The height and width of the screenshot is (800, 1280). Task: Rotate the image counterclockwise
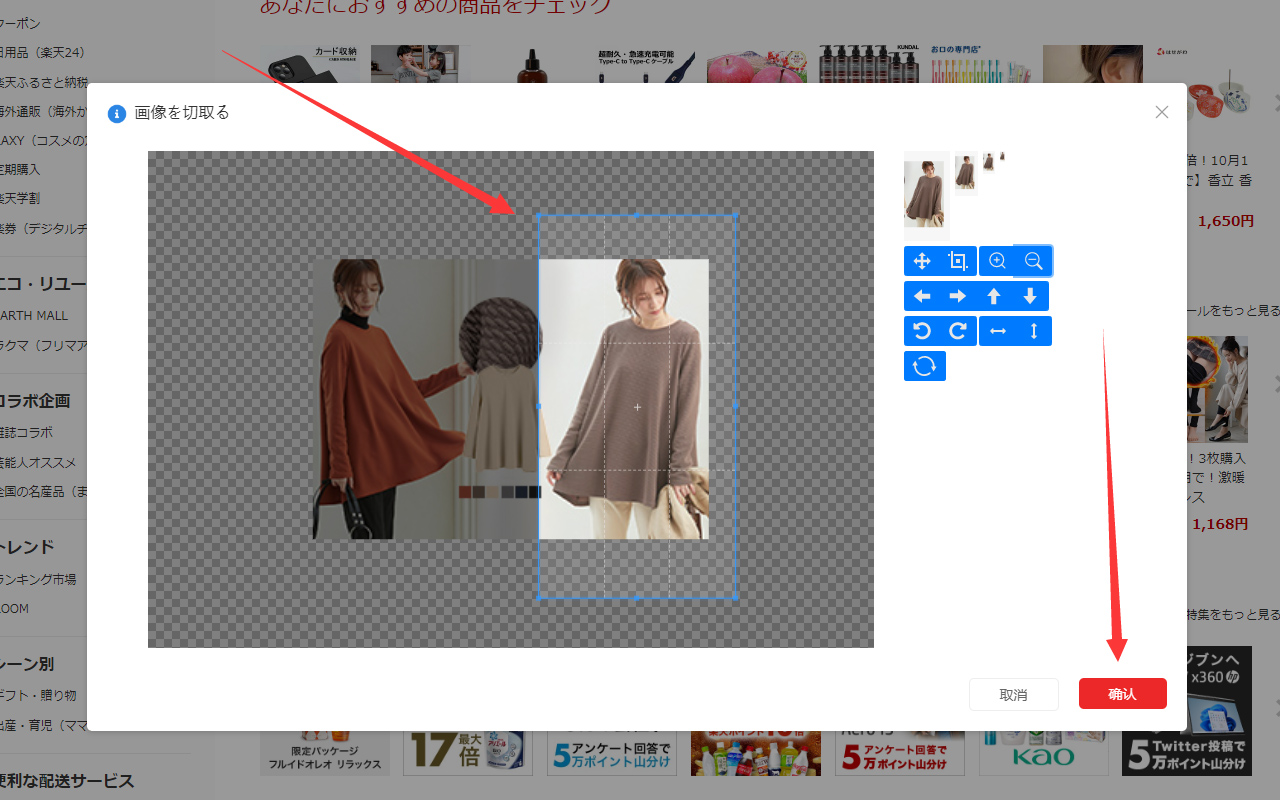coord(922,331)
